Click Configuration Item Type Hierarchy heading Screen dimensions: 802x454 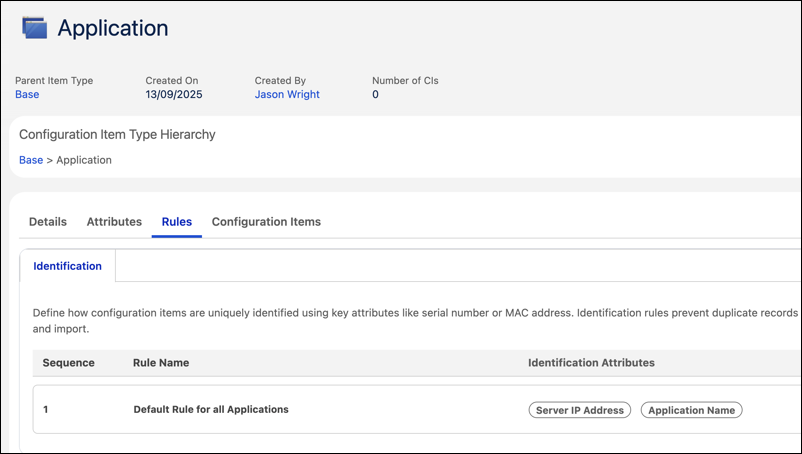117,134
